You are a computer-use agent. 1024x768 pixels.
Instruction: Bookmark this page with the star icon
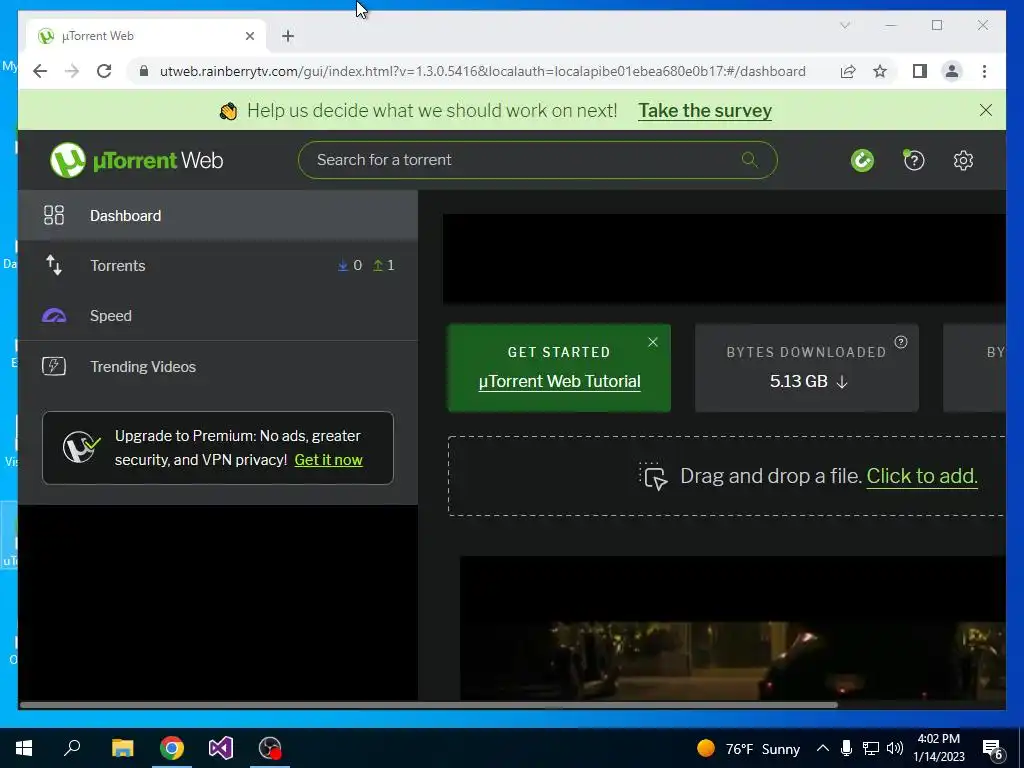tap(880, 71)
